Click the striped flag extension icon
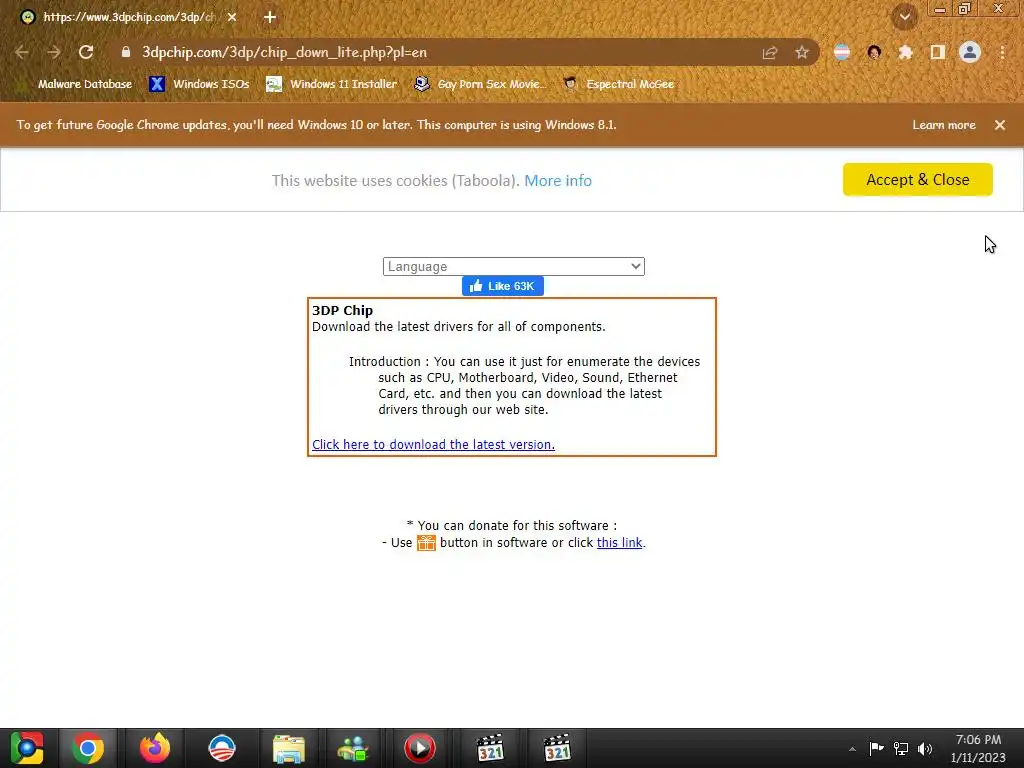Screen dimensions: 1024x768 tap(842, 52)
